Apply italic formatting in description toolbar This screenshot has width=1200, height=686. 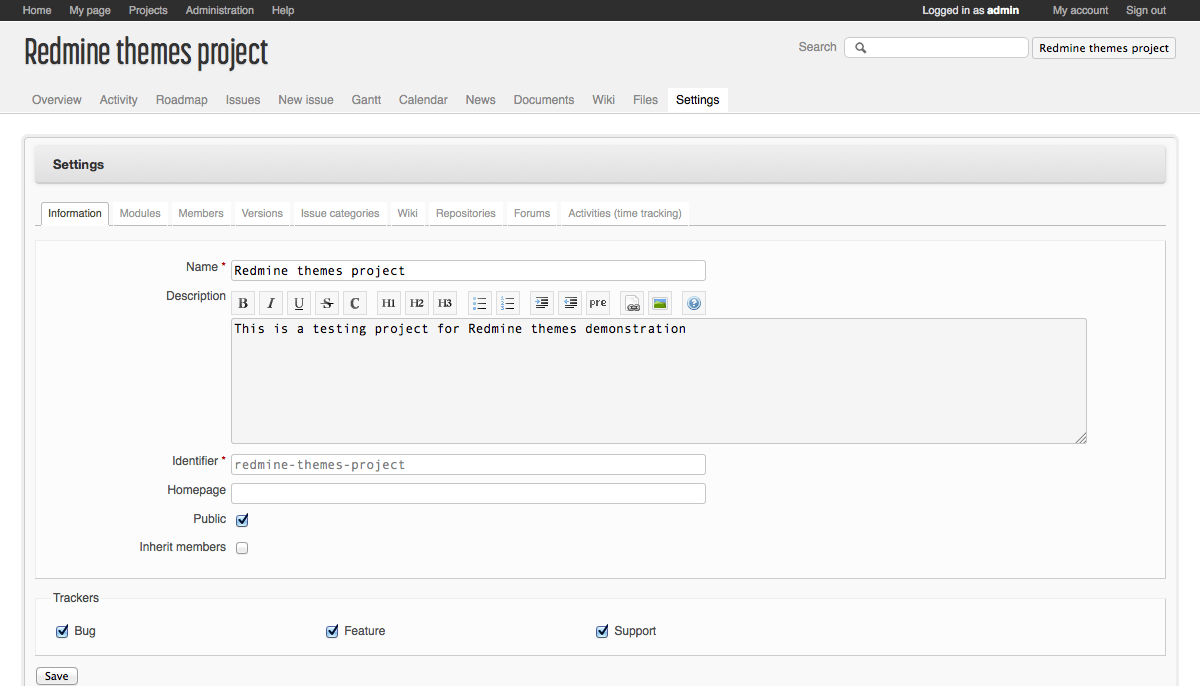271,303
